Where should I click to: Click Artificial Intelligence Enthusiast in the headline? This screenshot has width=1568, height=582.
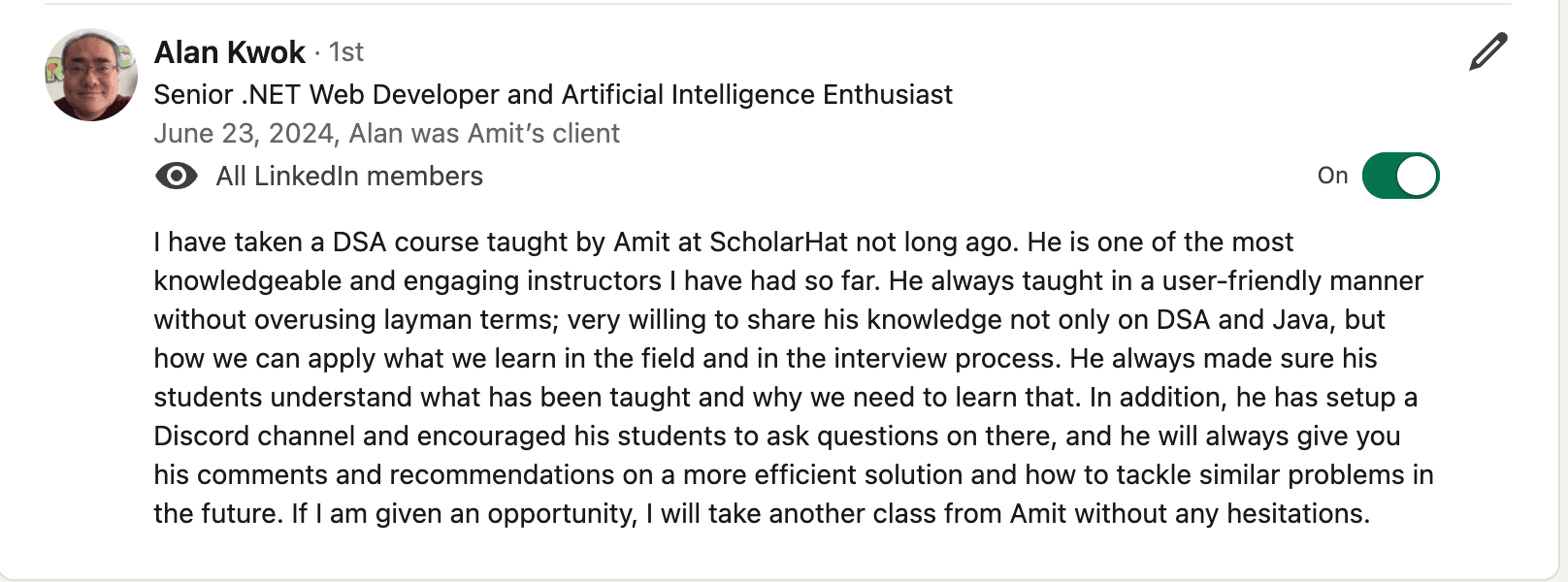tap(757, 94)
